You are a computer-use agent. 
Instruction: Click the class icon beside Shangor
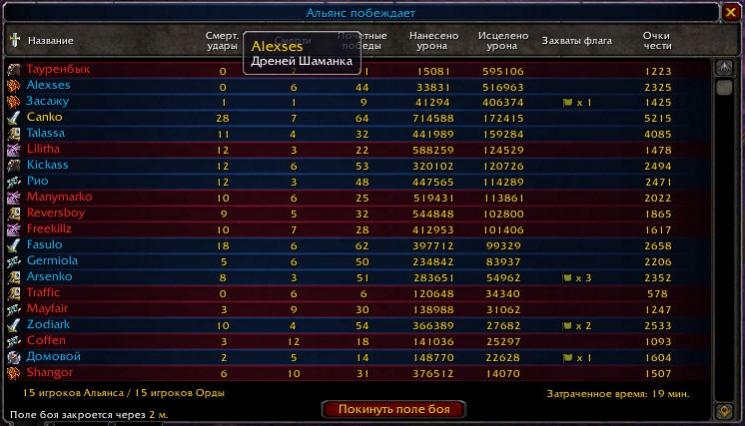pos(14,373)
